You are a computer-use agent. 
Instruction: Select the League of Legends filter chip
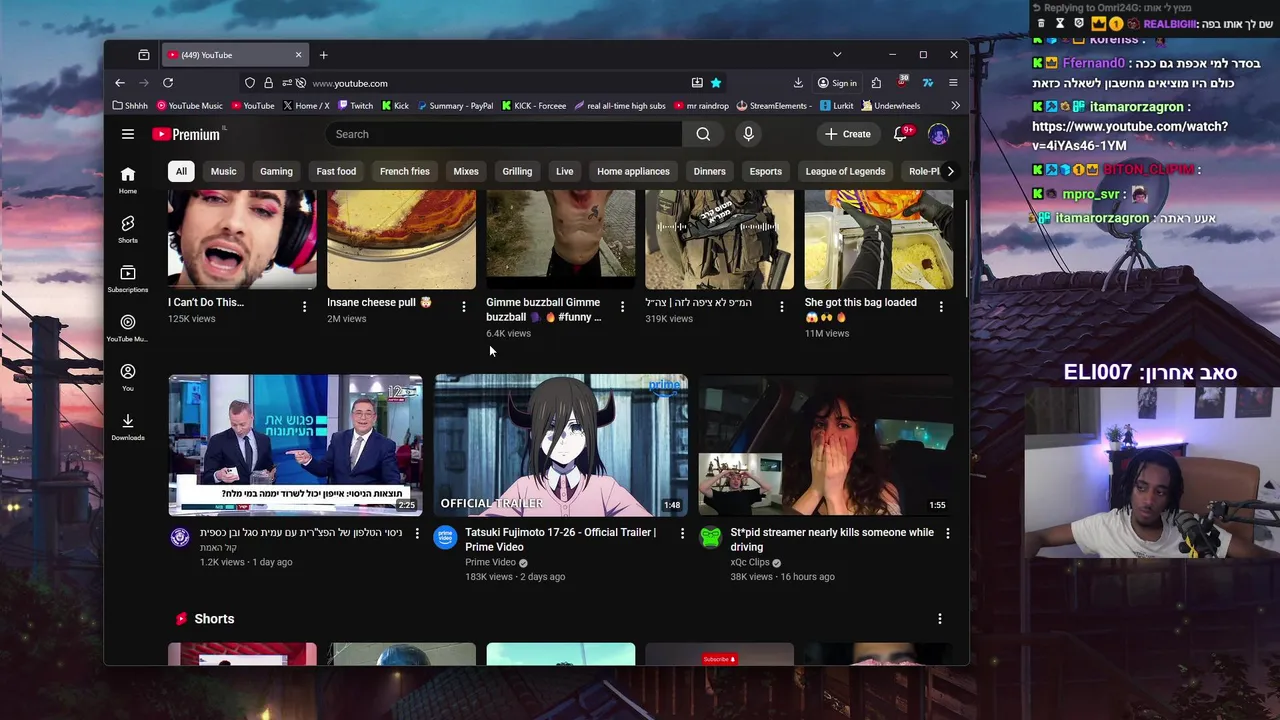pyautogui.click(x=845, y=171)
